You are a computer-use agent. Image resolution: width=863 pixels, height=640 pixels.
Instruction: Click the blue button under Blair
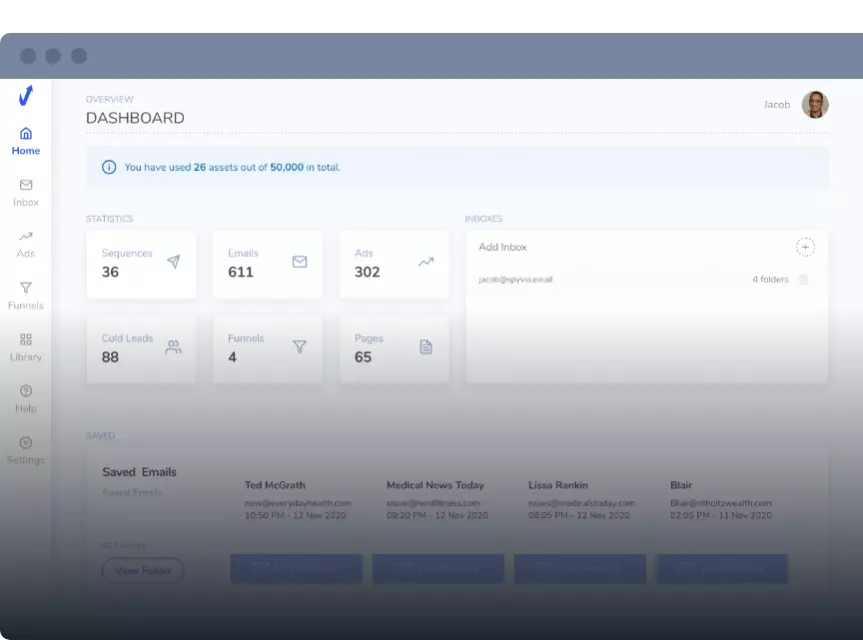click(722, 568)
